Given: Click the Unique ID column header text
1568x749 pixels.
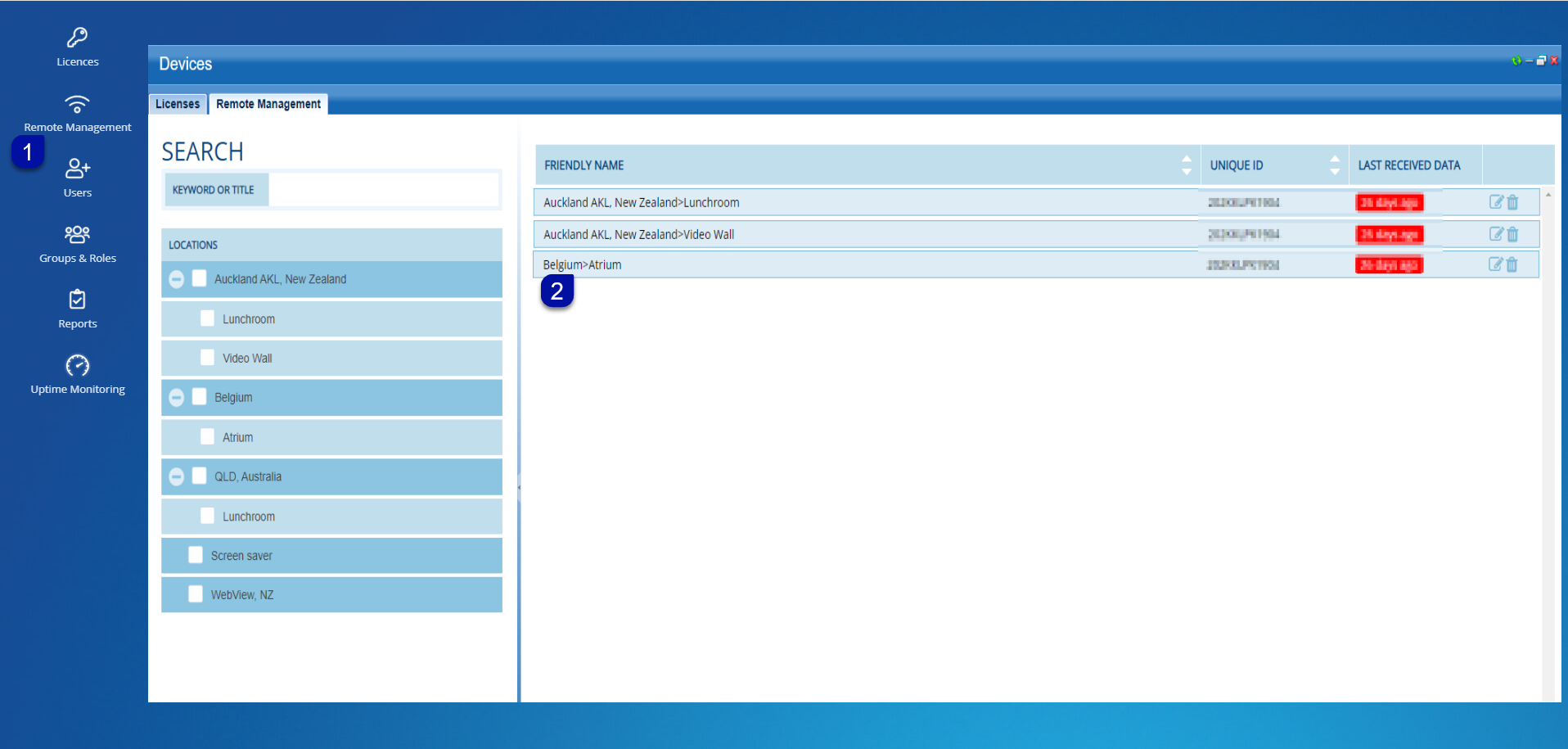Looking at the screenshot, I should 1237,165.
